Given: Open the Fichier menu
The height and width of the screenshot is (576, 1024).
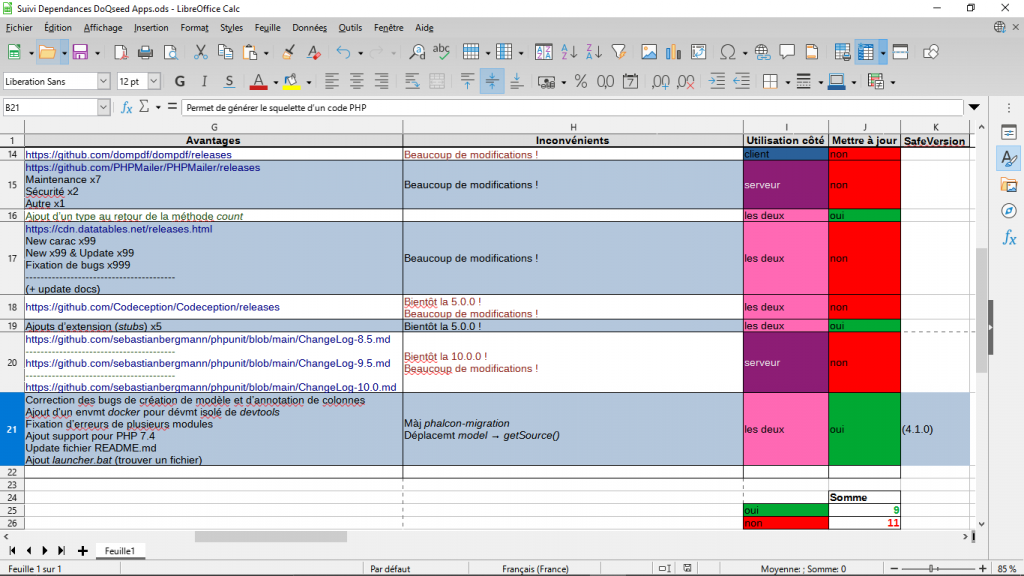Looking at the screenshot, I should click(x=19, y=27).
